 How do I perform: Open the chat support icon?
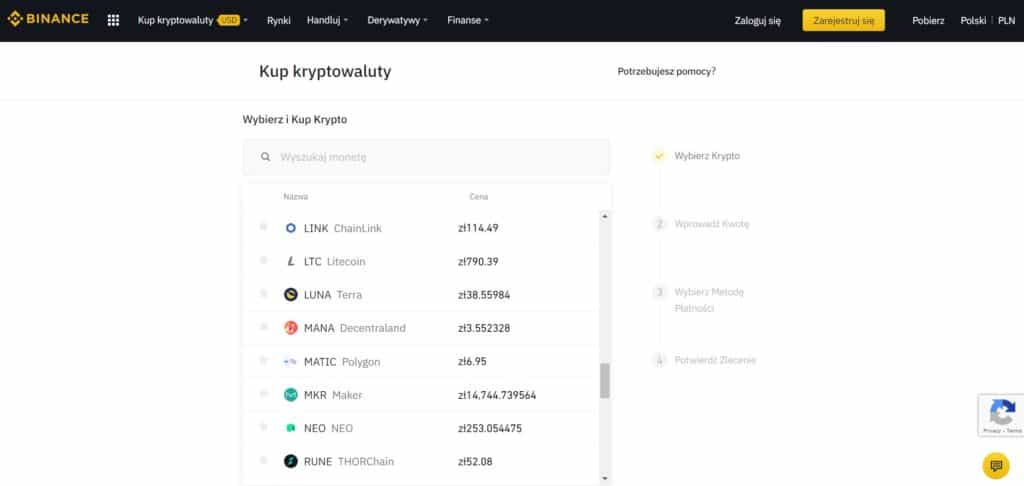tap(996, 466)
